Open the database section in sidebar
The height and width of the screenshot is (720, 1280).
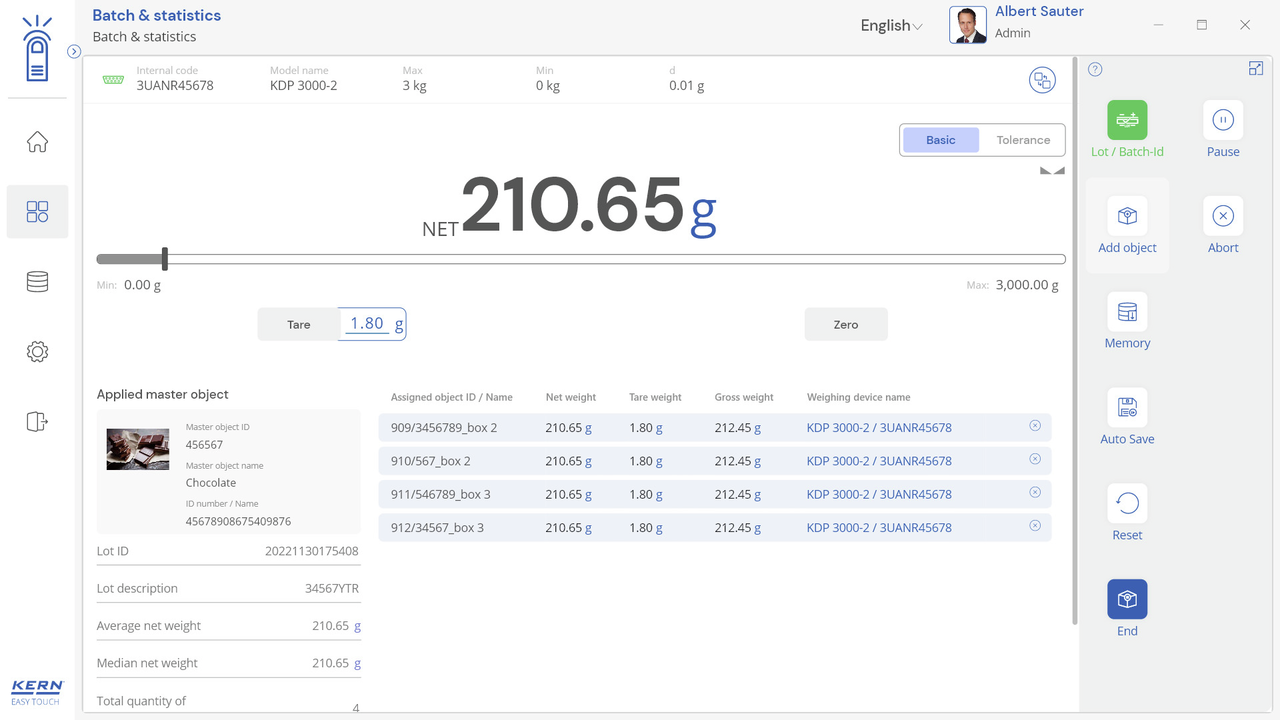coord(37,282)
